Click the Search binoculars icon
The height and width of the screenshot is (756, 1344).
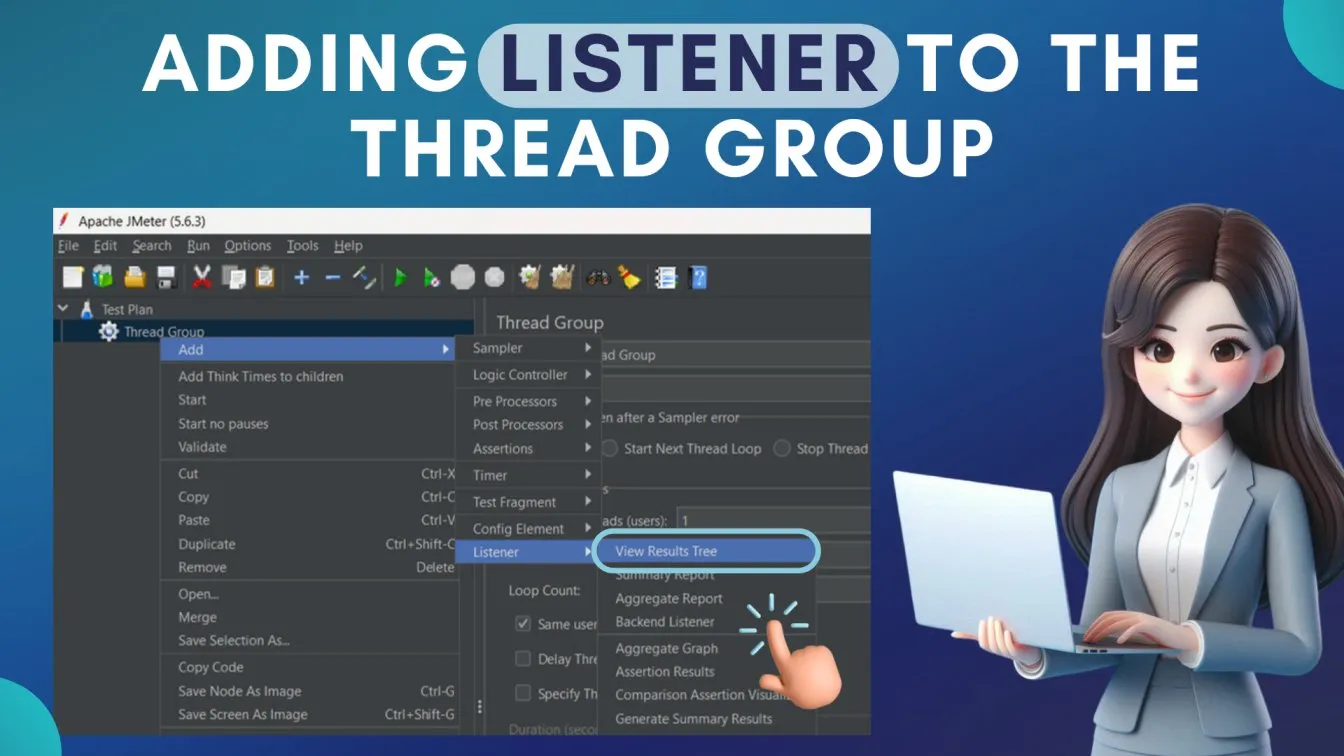click(x=598, y=277)
